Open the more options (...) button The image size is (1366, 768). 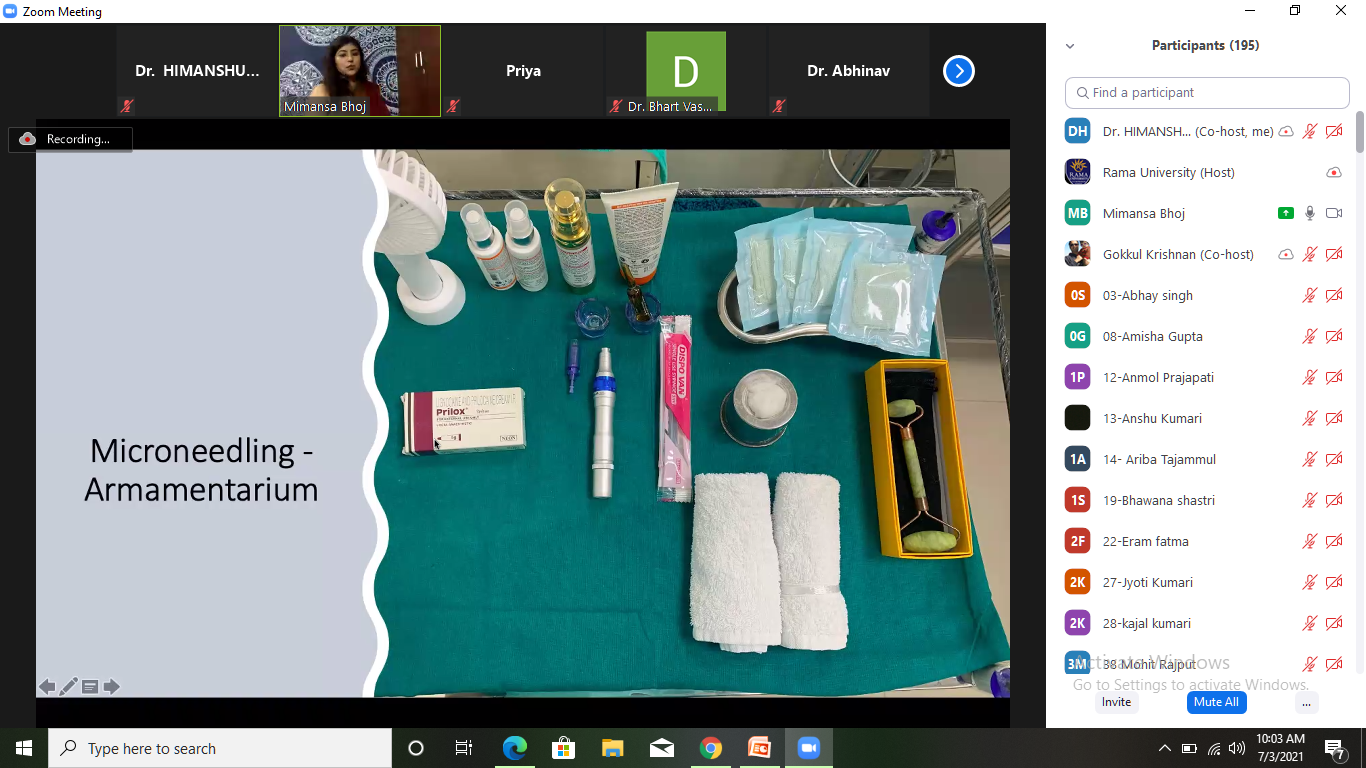[1306, 702]
